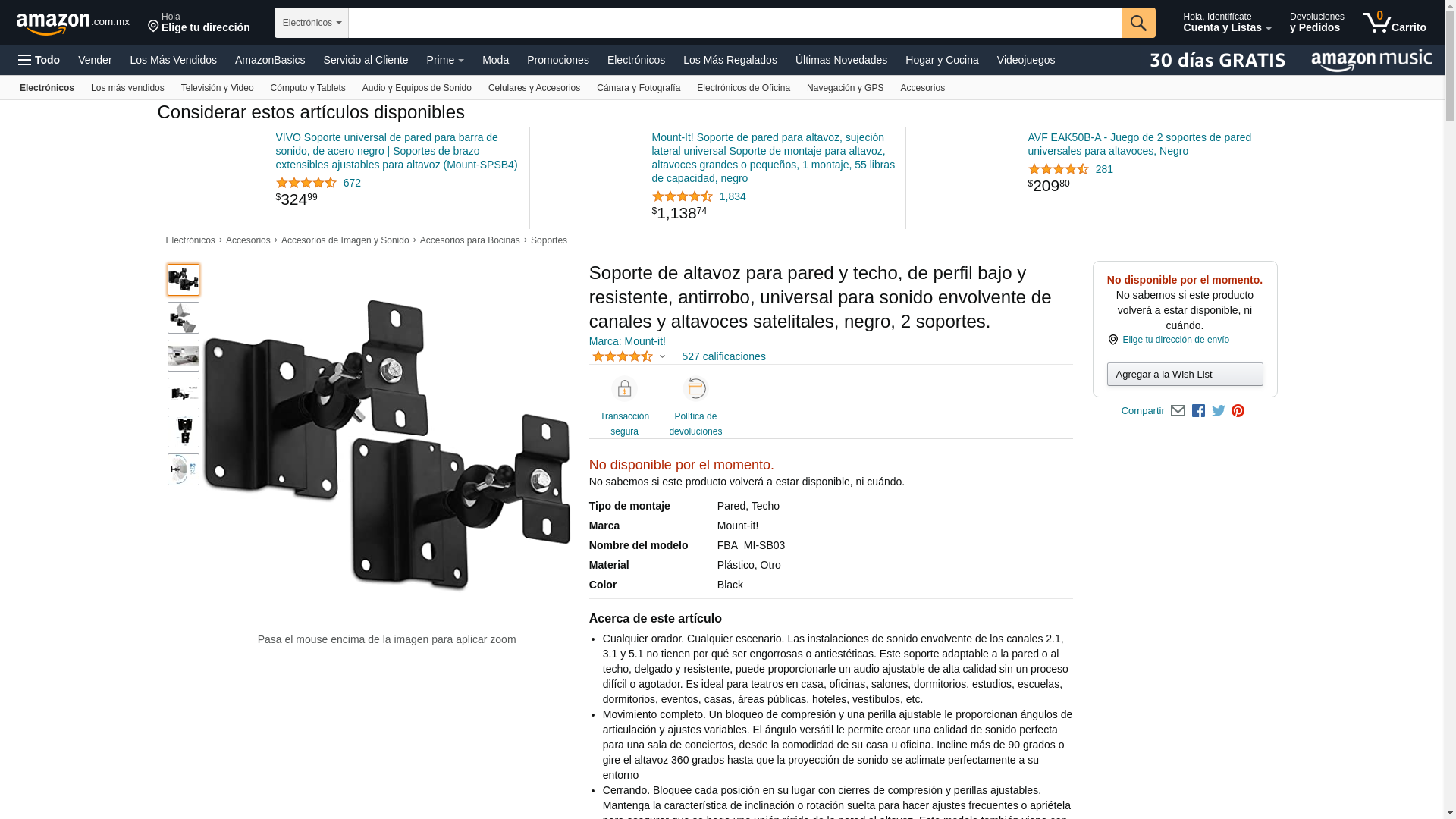Share the product on Pinterest
This screenshot has height=819, width=1456.
1238,411
